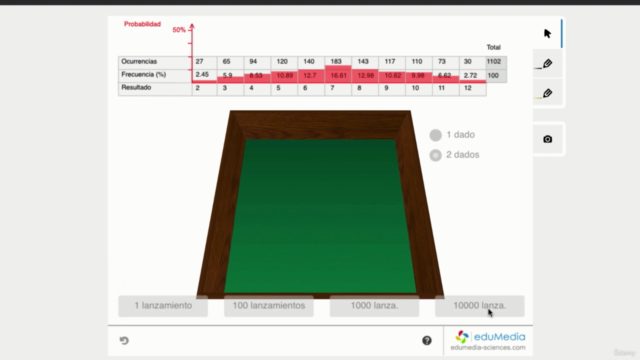The image size is (640, 360).
Task: Open help with the question mark icon
Action: [427, 340]
